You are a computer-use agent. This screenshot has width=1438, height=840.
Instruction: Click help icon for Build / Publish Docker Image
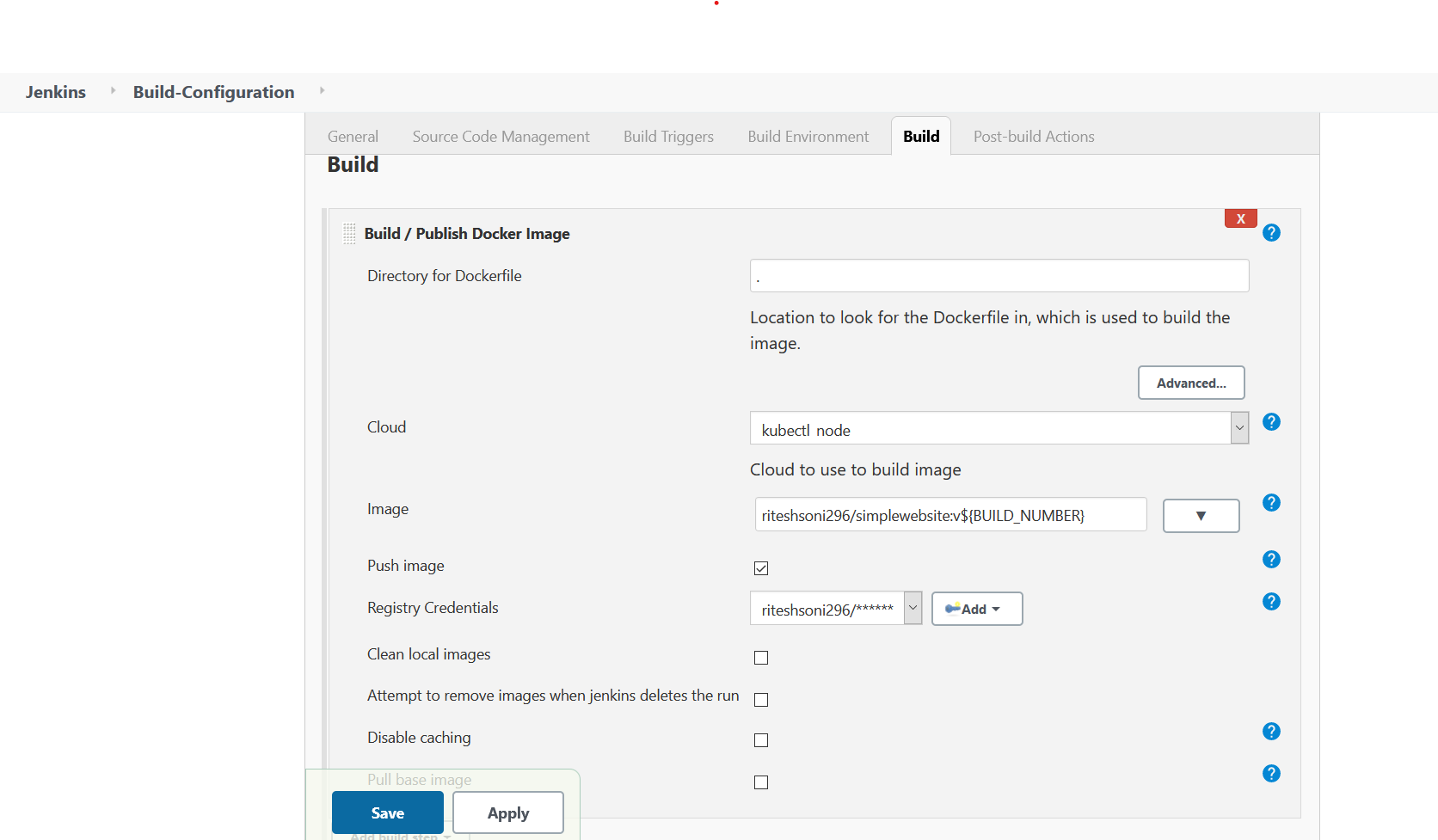[1271, 233]
